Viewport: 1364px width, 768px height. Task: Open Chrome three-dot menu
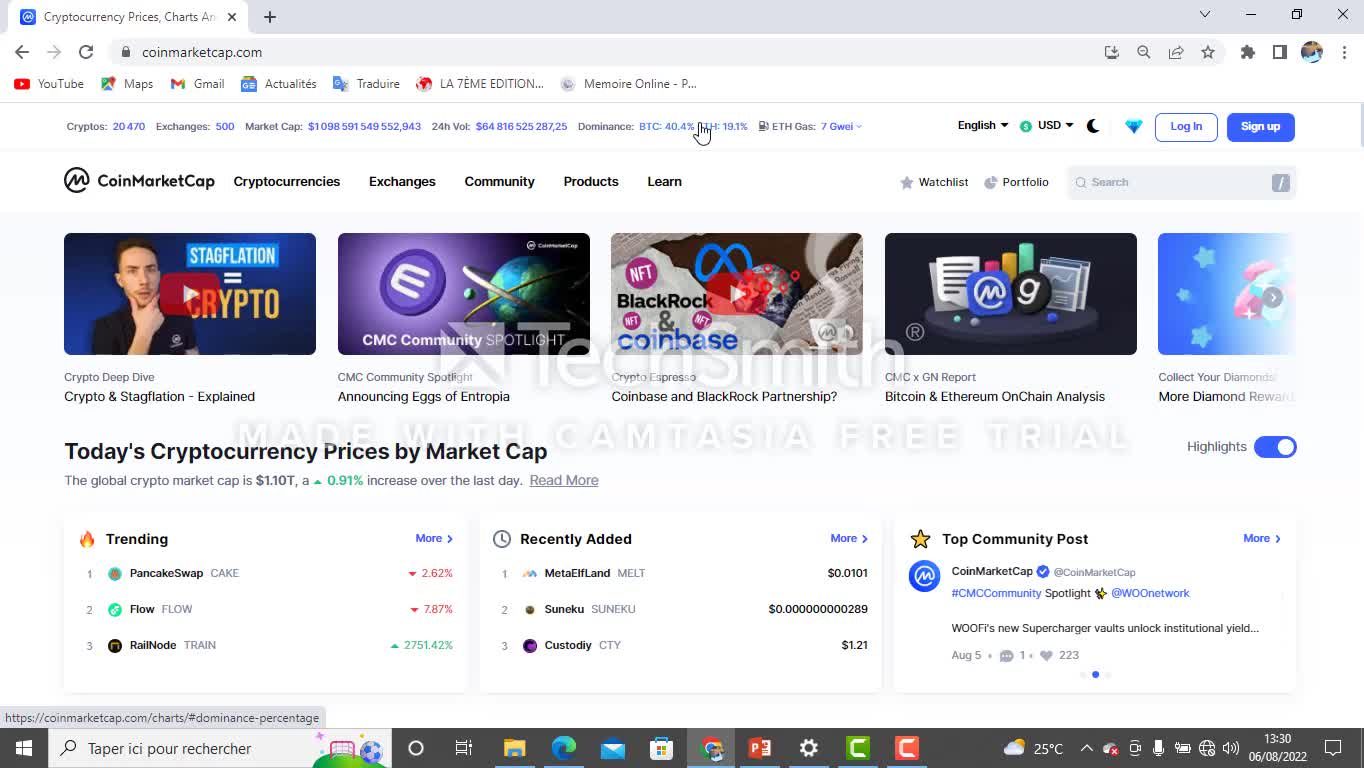coord(1344,52)
